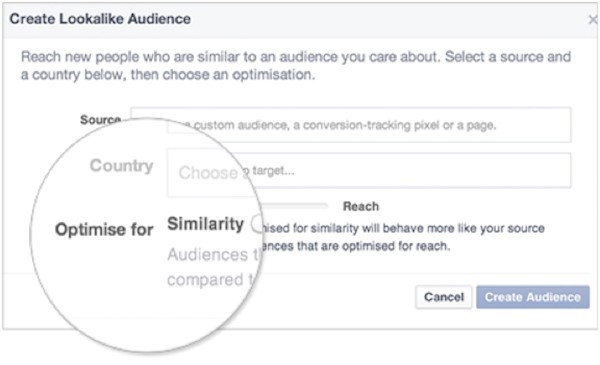Click the Source input field
Screen dimensions: 600x365
click(x=351, y=125)
